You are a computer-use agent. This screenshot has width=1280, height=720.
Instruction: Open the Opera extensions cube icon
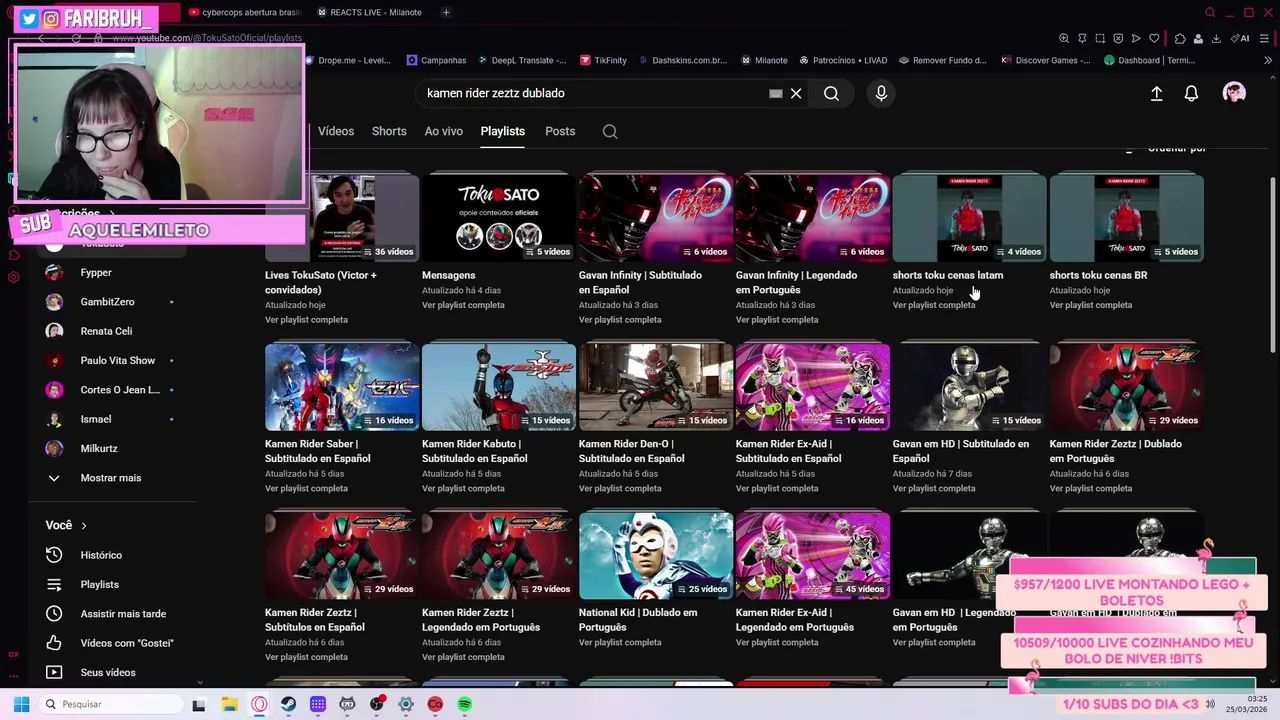pos(1180,39)
